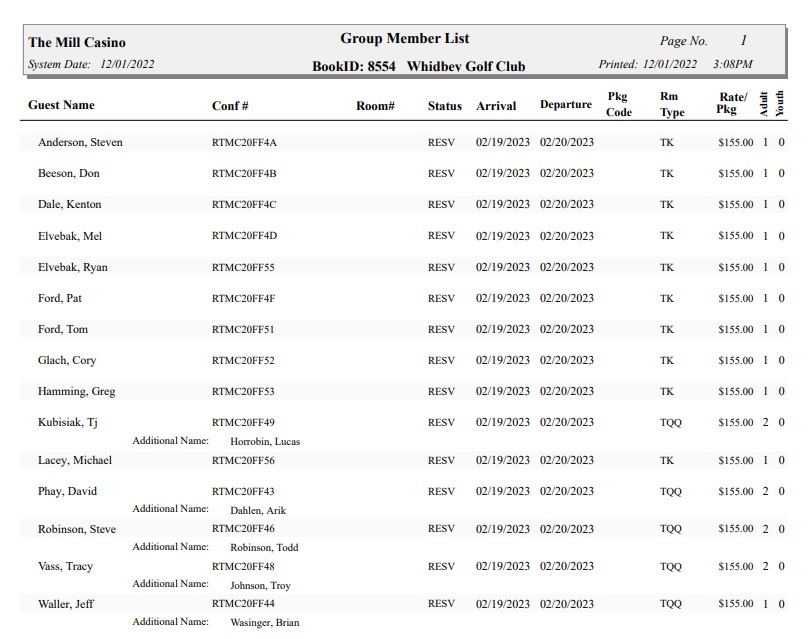Image resolution: width=809 pixels, height=639 pixels.
Task: Click the Group Member List title
Action: (x=404, y=39)
